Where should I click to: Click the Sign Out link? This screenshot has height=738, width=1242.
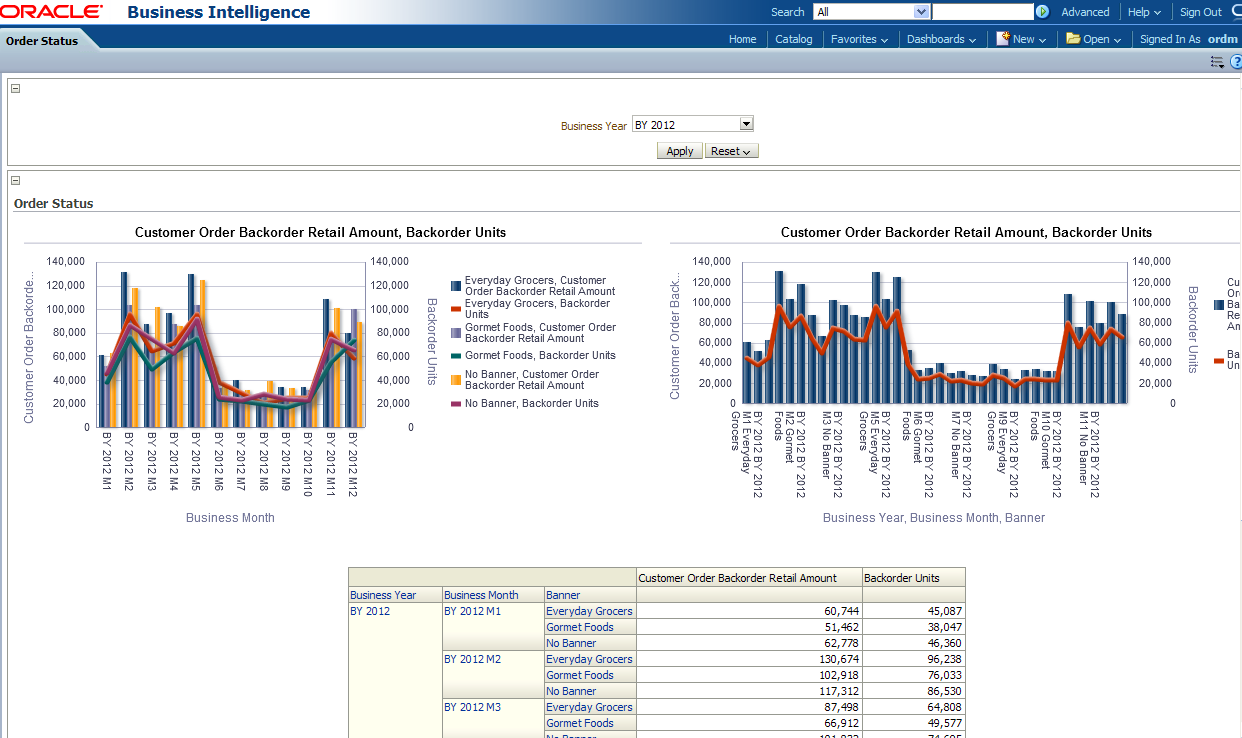1200,12
